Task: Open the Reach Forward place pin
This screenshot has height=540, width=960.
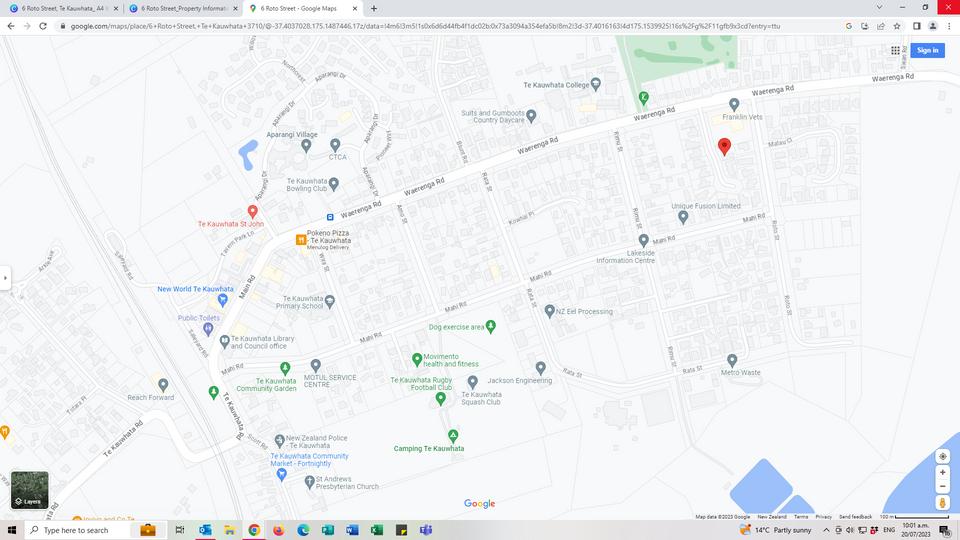Action: [x=163, y=384]
